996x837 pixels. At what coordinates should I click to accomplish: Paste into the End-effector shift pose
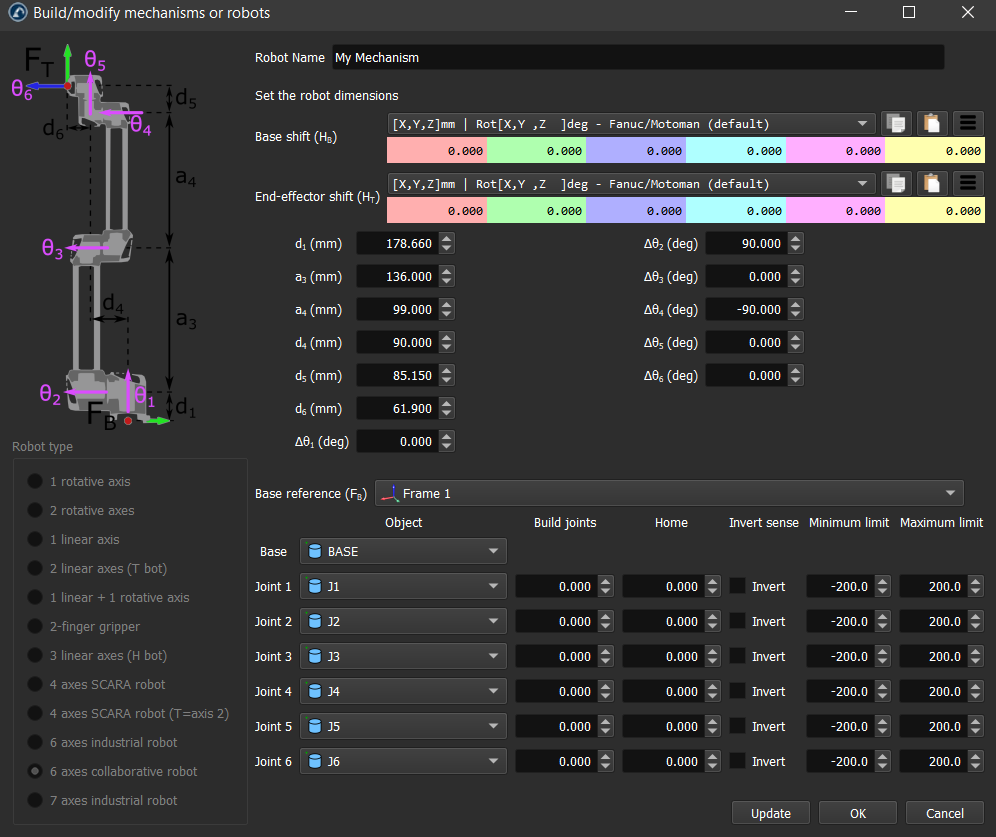[932, 184]
